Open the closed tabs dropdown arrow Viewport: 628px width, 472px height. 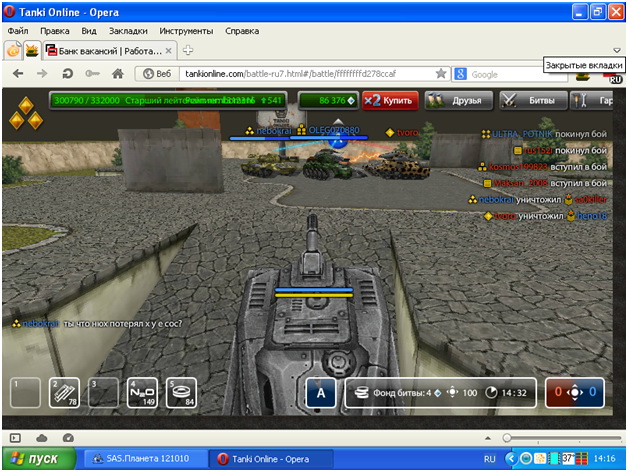click(x=617, y=50)
